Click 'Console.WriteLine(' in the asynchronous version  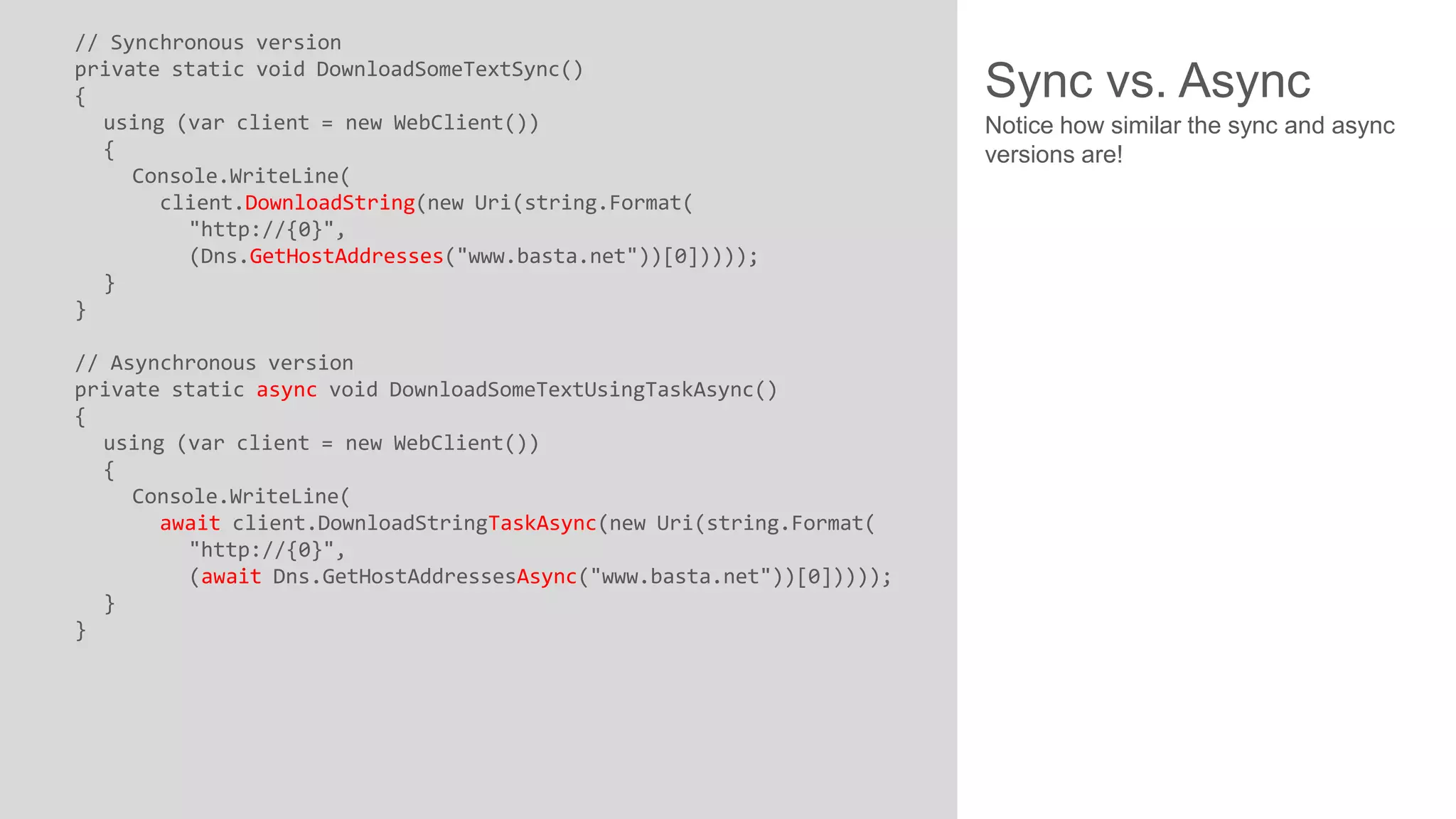[x=241, y=497]
